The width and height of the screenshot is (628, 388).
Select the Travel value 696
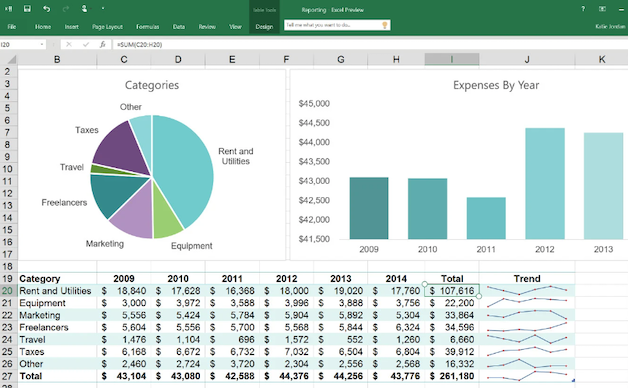232,340
